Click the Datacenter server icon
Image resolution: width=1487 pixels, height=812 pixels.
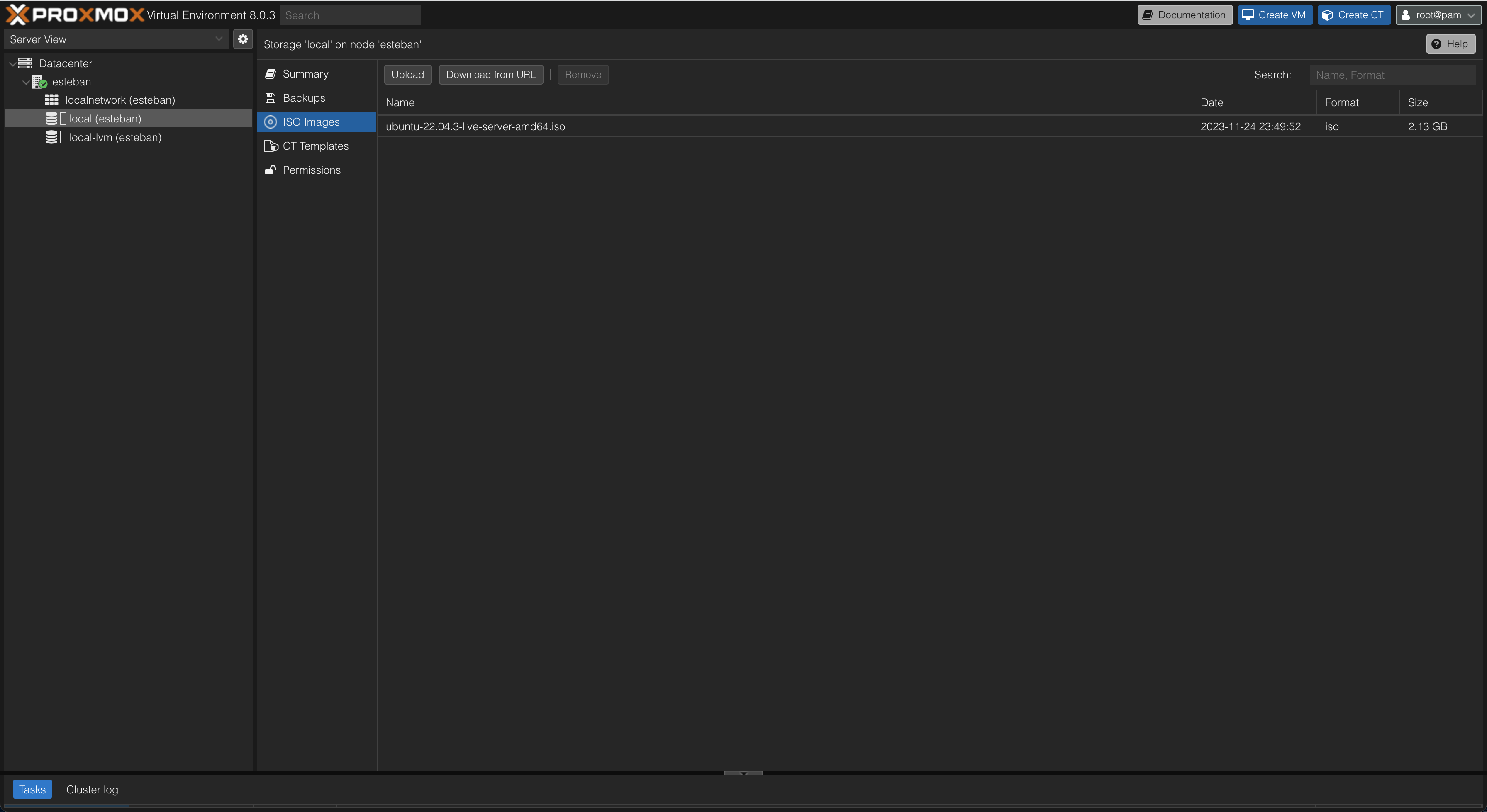(25, 63)
